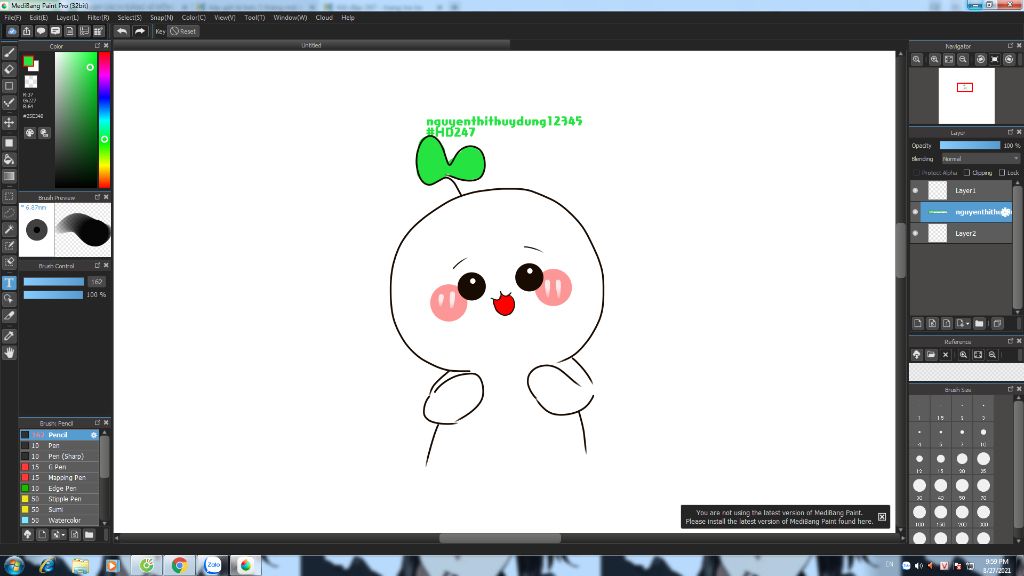This screenshot has height=576, width=1024.
Task: Add a new layer in Layer panel
Action: point(918,323)
